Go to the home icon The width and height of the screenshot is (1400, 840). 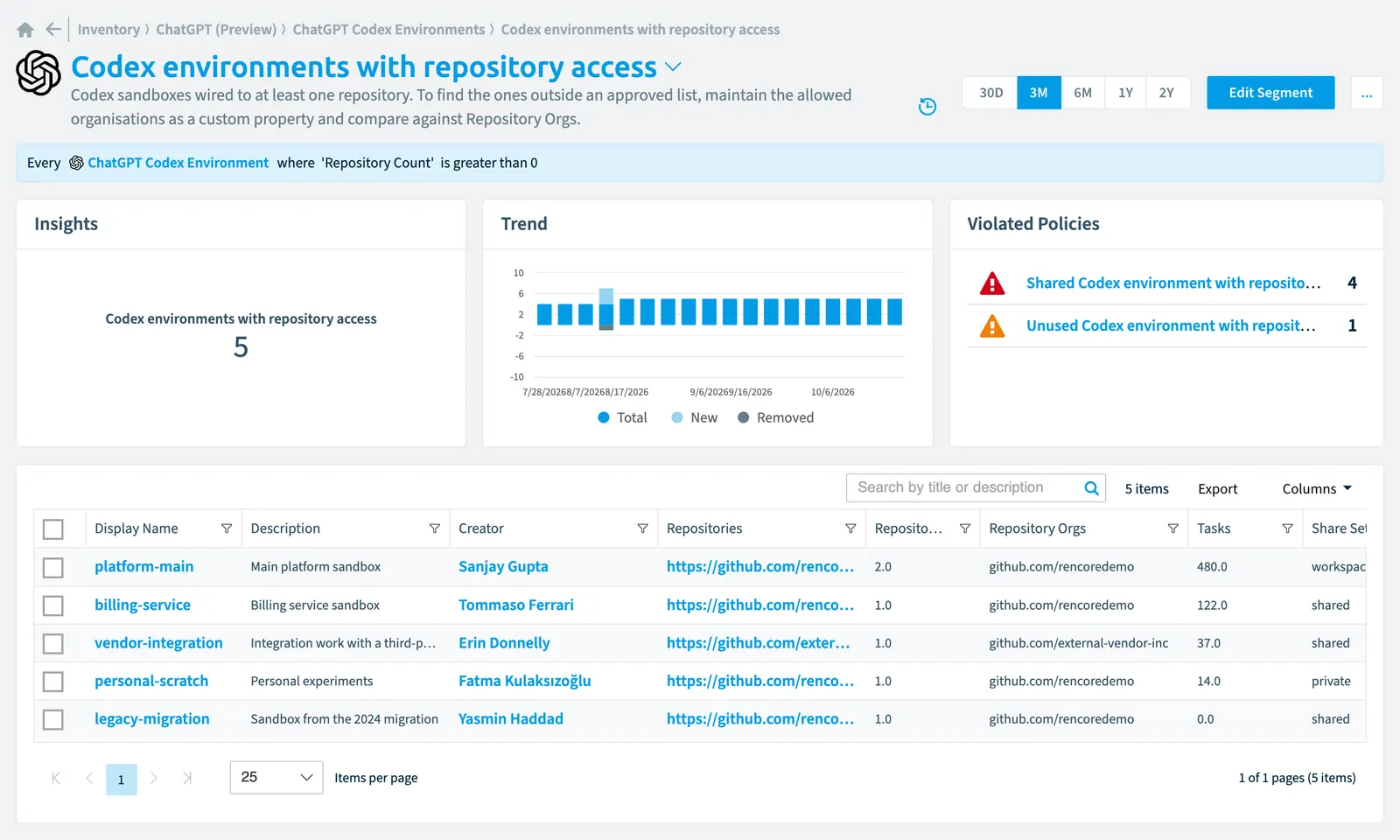point(25,30)
